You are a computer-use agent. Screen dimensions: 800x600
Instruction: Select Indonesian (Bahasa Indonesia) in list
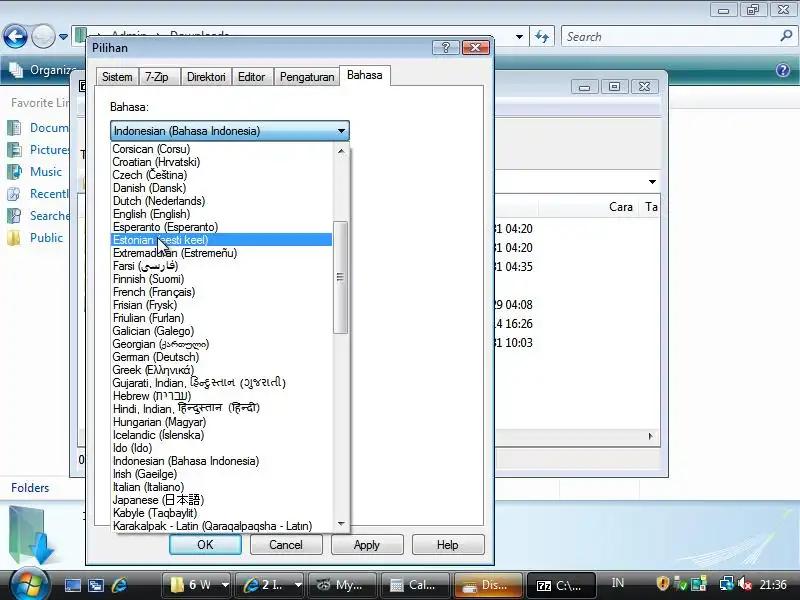[221, 461]
